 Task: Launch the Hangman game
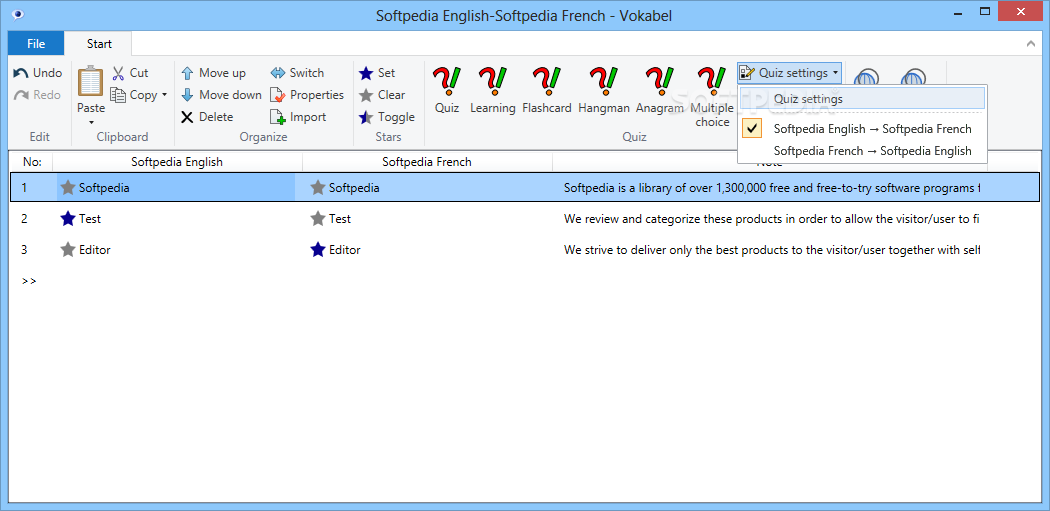pyautogui.click(x=604, y=90)
